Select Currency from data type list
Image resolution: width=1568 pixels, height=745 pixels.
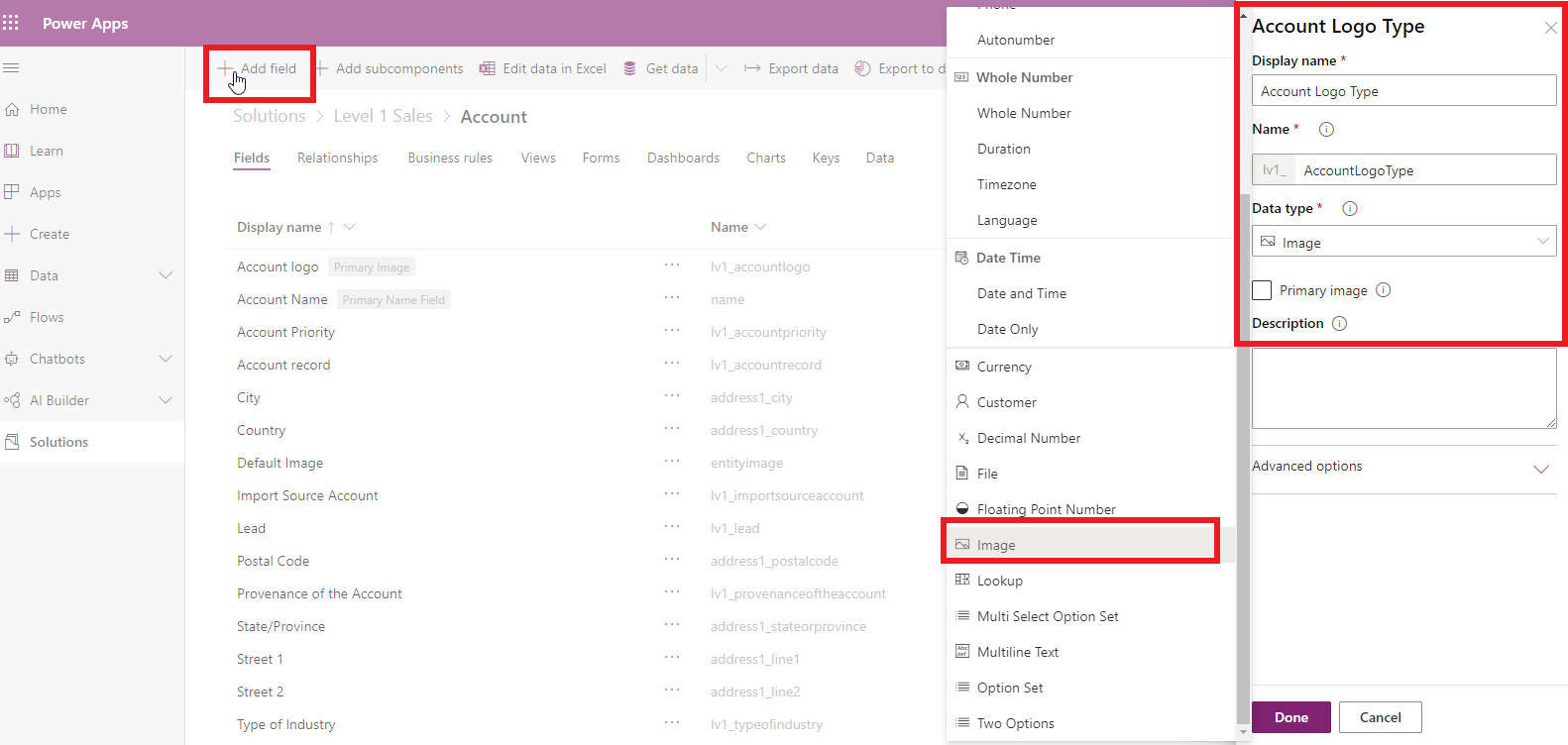pos(1090,367)
